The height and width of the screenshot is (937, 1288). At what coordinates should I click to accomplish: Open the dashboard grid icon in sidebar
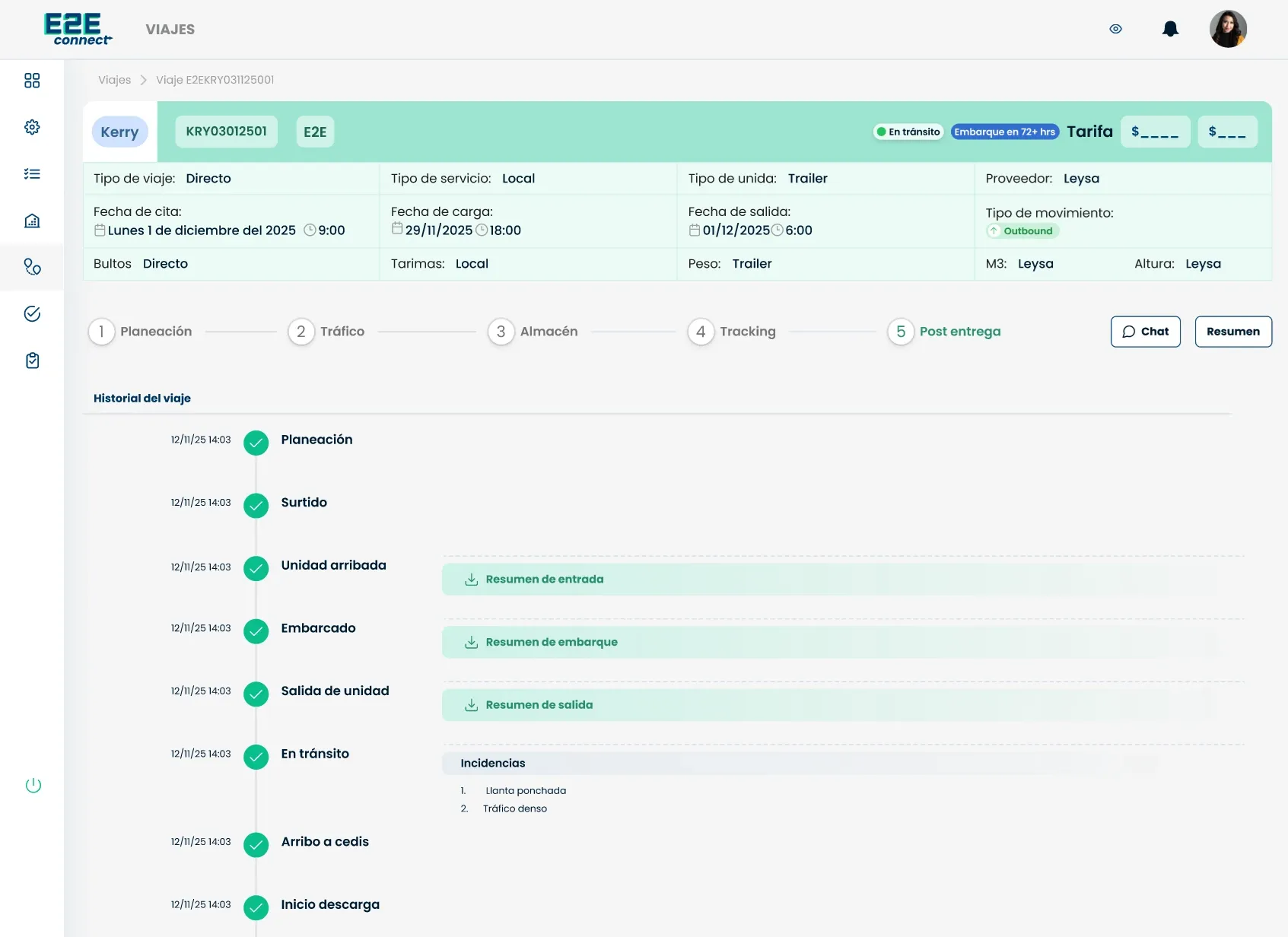32,81
